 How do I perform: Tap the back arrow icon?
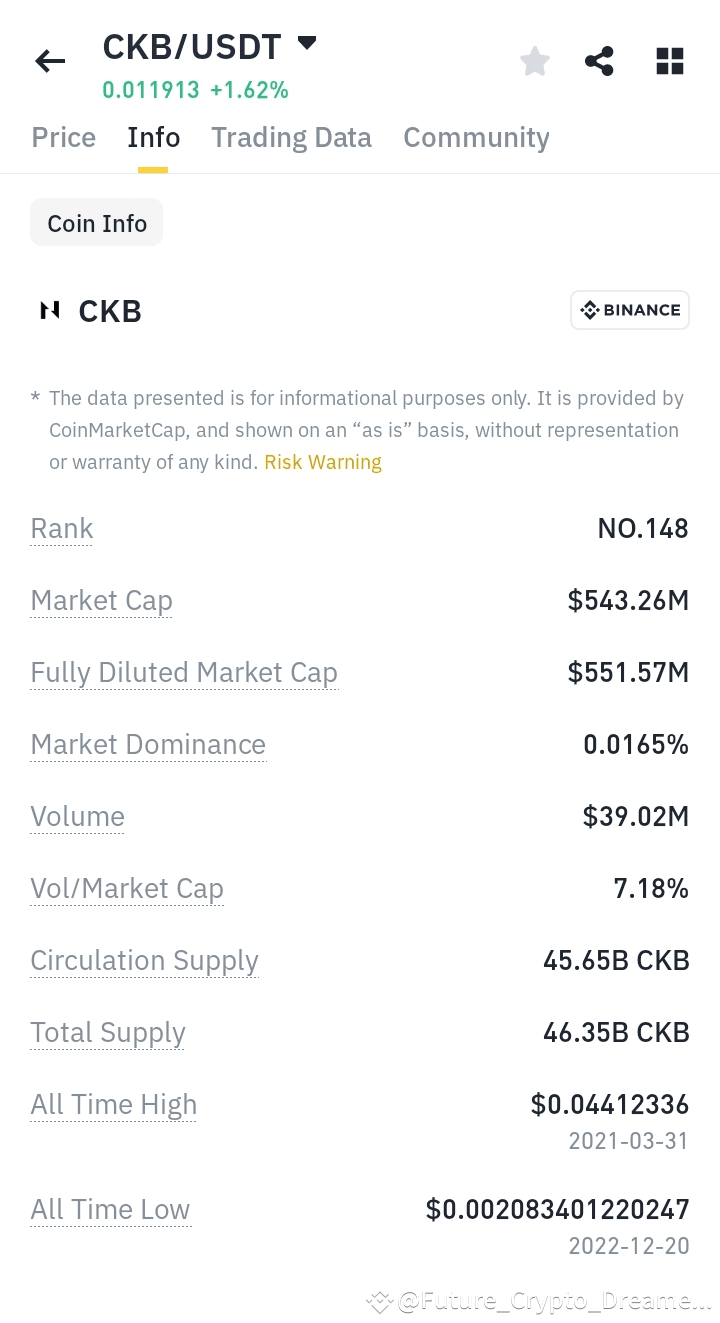point(50,62)
